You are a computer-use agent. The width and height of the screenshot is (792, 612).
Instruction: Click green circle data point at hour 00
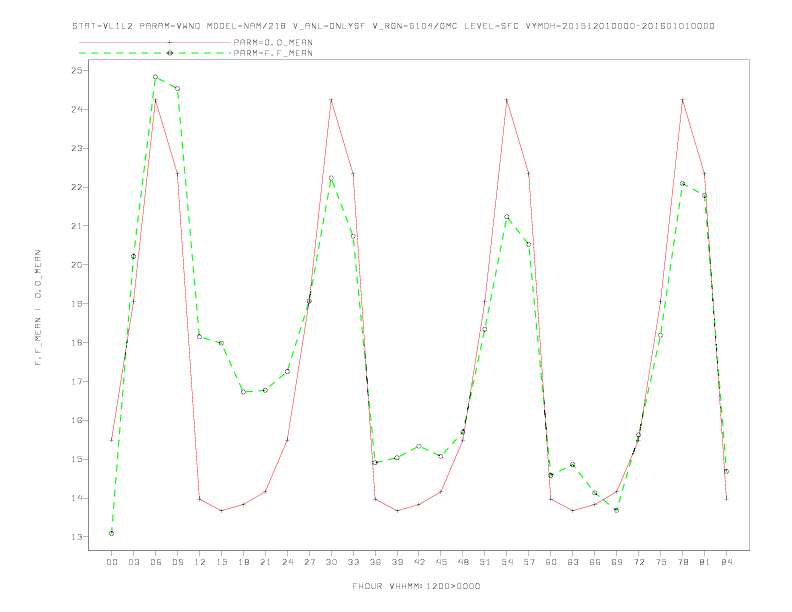click(112, 533)
